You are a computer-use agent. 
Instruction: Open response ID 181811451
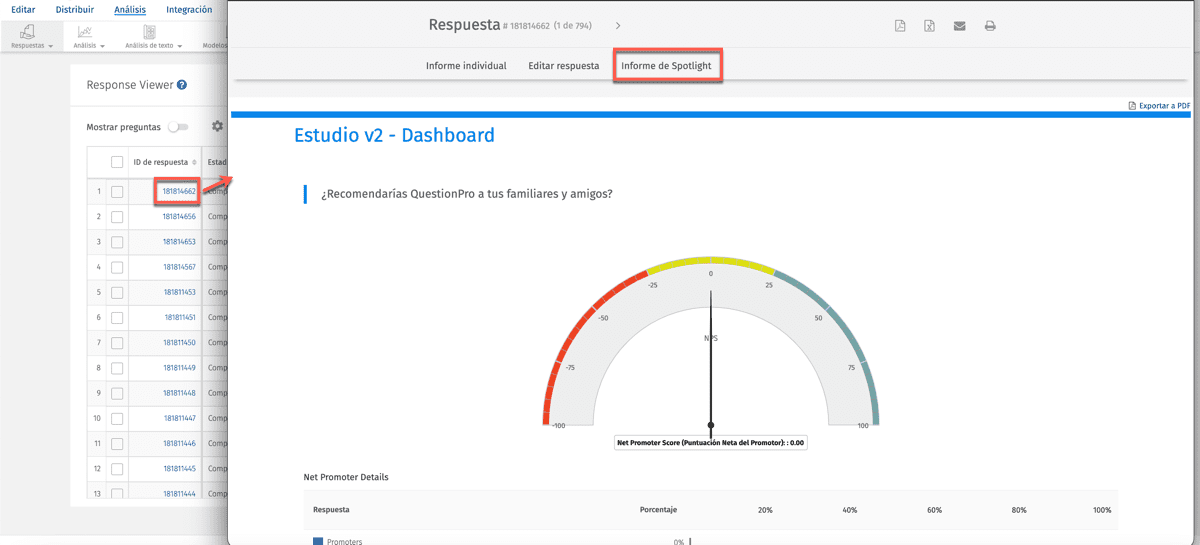[x=180, y=317]
